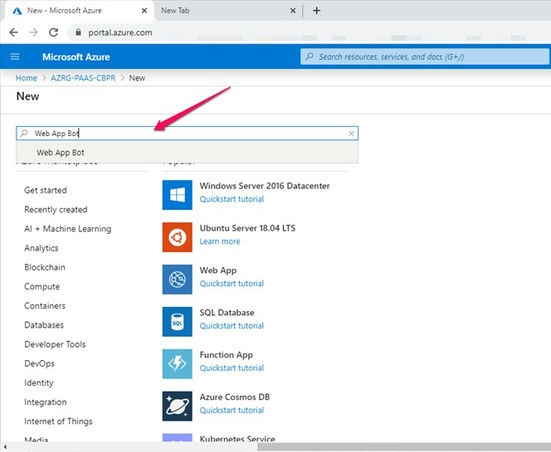Click the browser forward arrow
This screenshot has width=551, height=452.
(34, 33)
